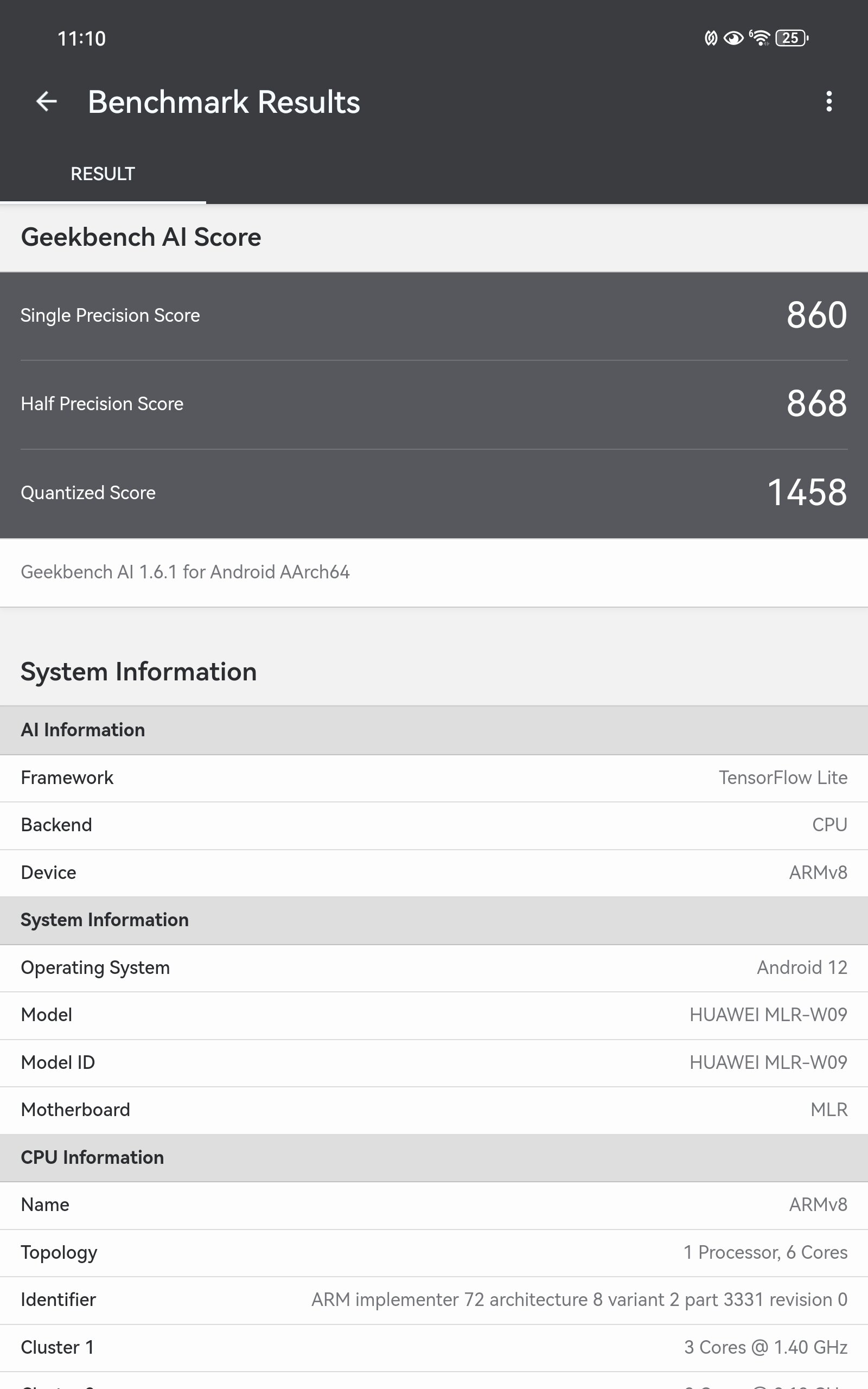Open the three-dot overflow menu

(828, 101)
